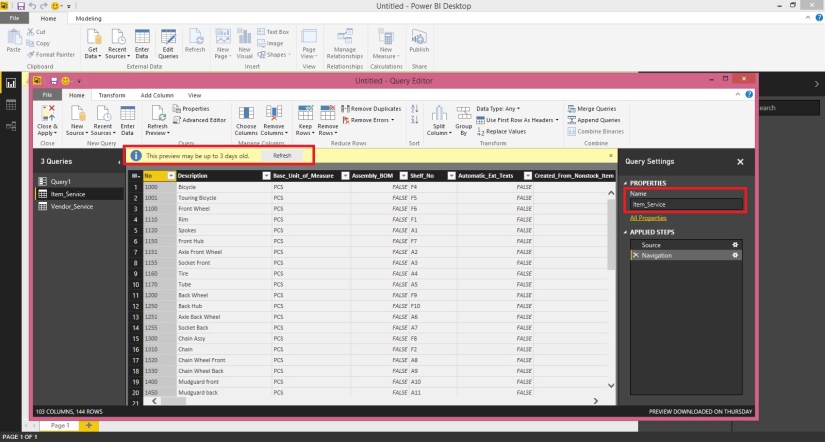
Task: Click Remove Duplicates in the ribbon
Action: click(371, 109)
